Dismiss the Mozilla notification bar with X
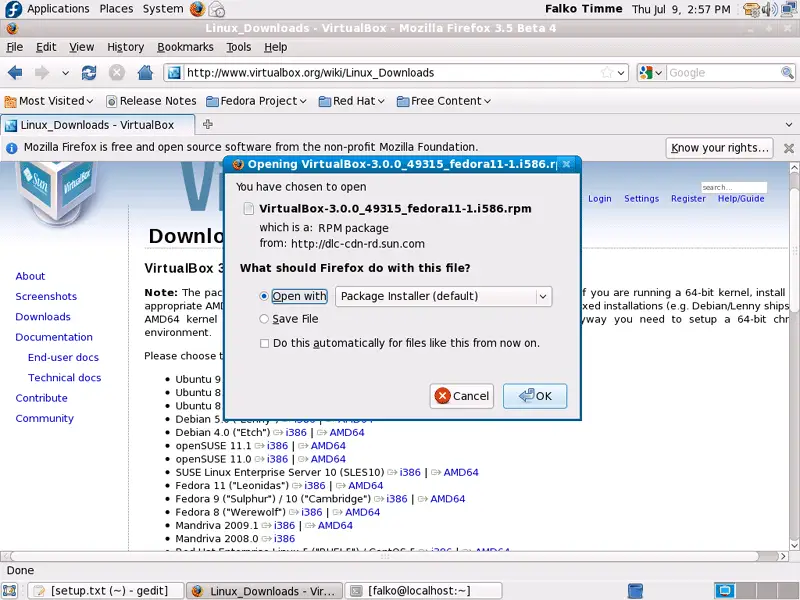Viewport: 800px width, 600px height. (x=789, y=148)
